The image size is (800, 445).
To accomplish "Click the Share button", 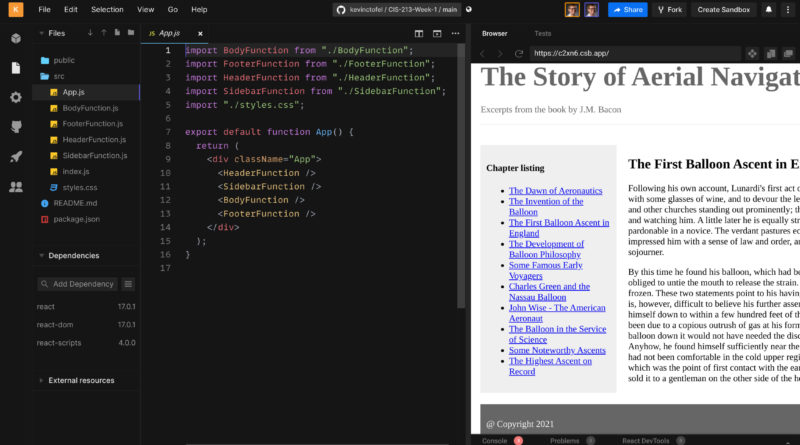I will click(628, 10).
